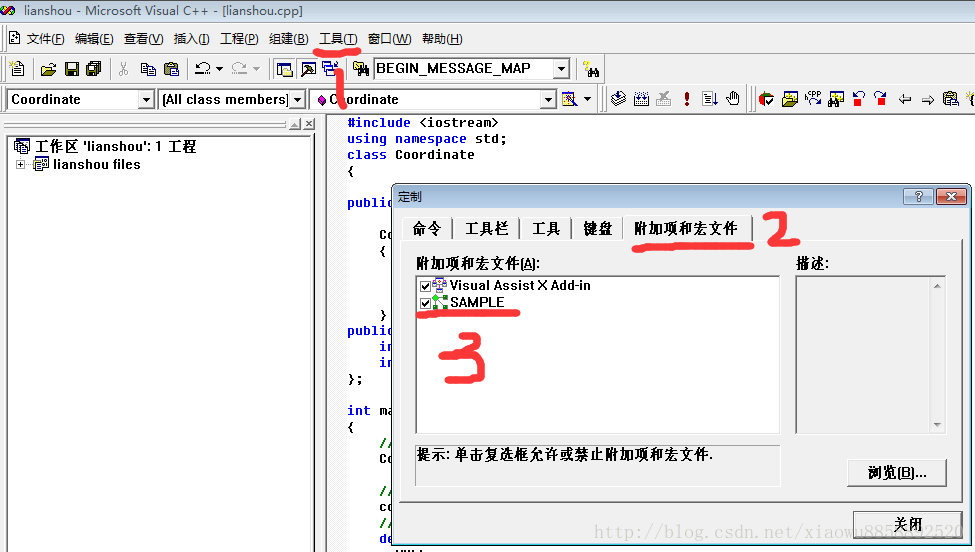
Task: Open the 工具(T) menu
Action: click(338, 39)
